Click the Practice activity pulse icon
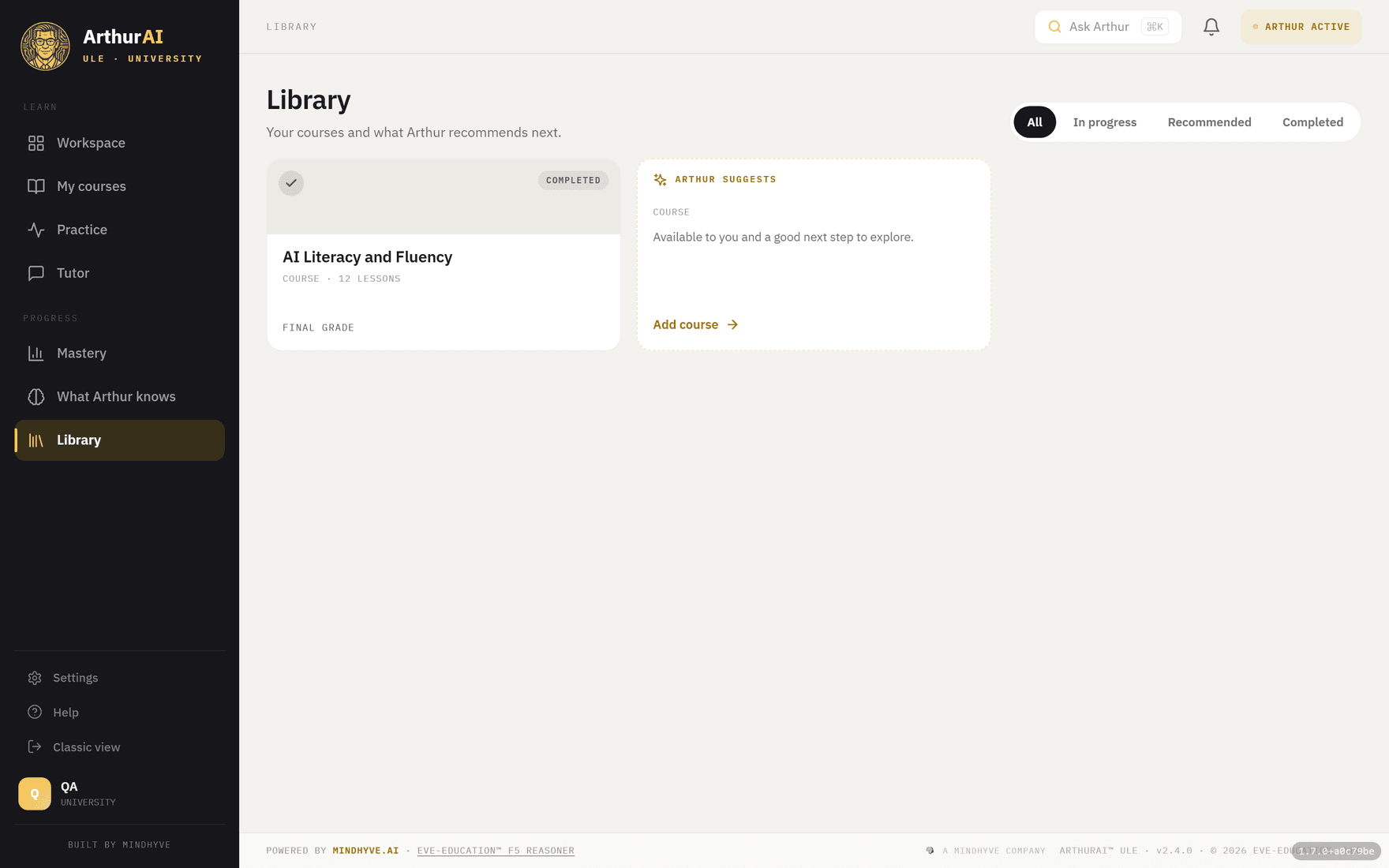Image resolution: width=1389 pixels, height=868 pixels. tap(36, 230)
